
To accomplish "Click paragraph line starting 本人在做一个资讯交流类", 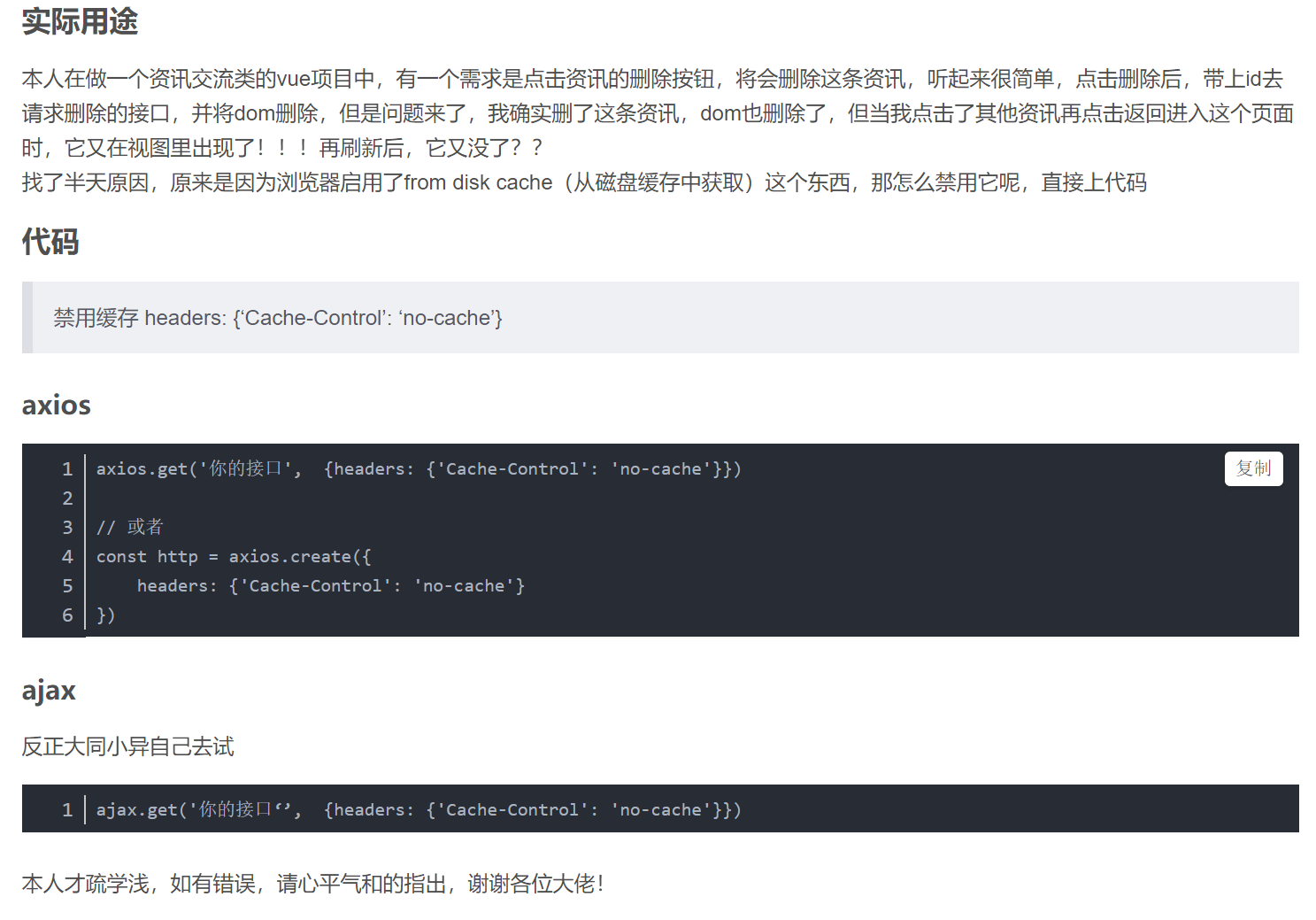I will pyautogui.click(x=652, y=79).
